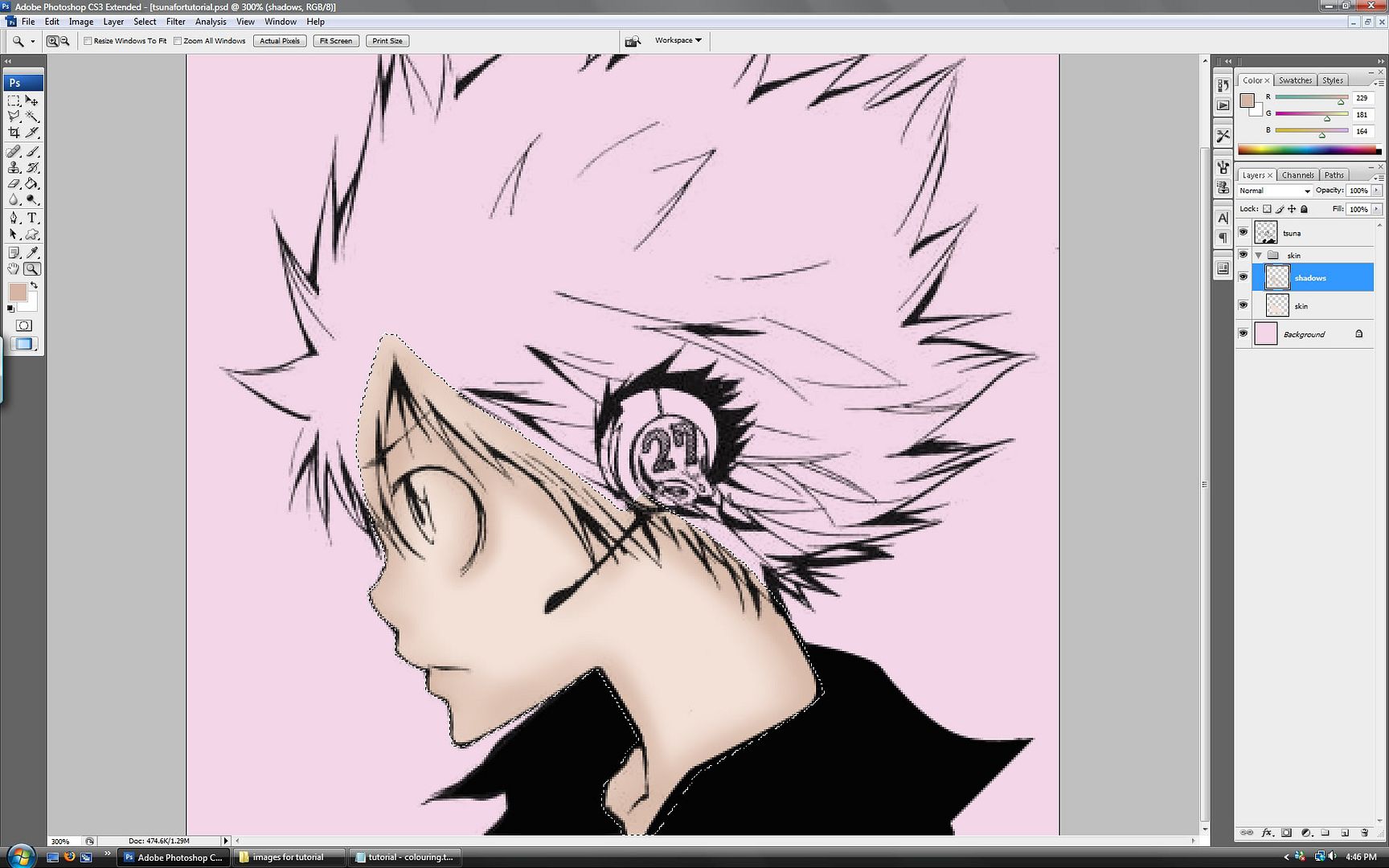Select the Eraser tool

[14, 184]
